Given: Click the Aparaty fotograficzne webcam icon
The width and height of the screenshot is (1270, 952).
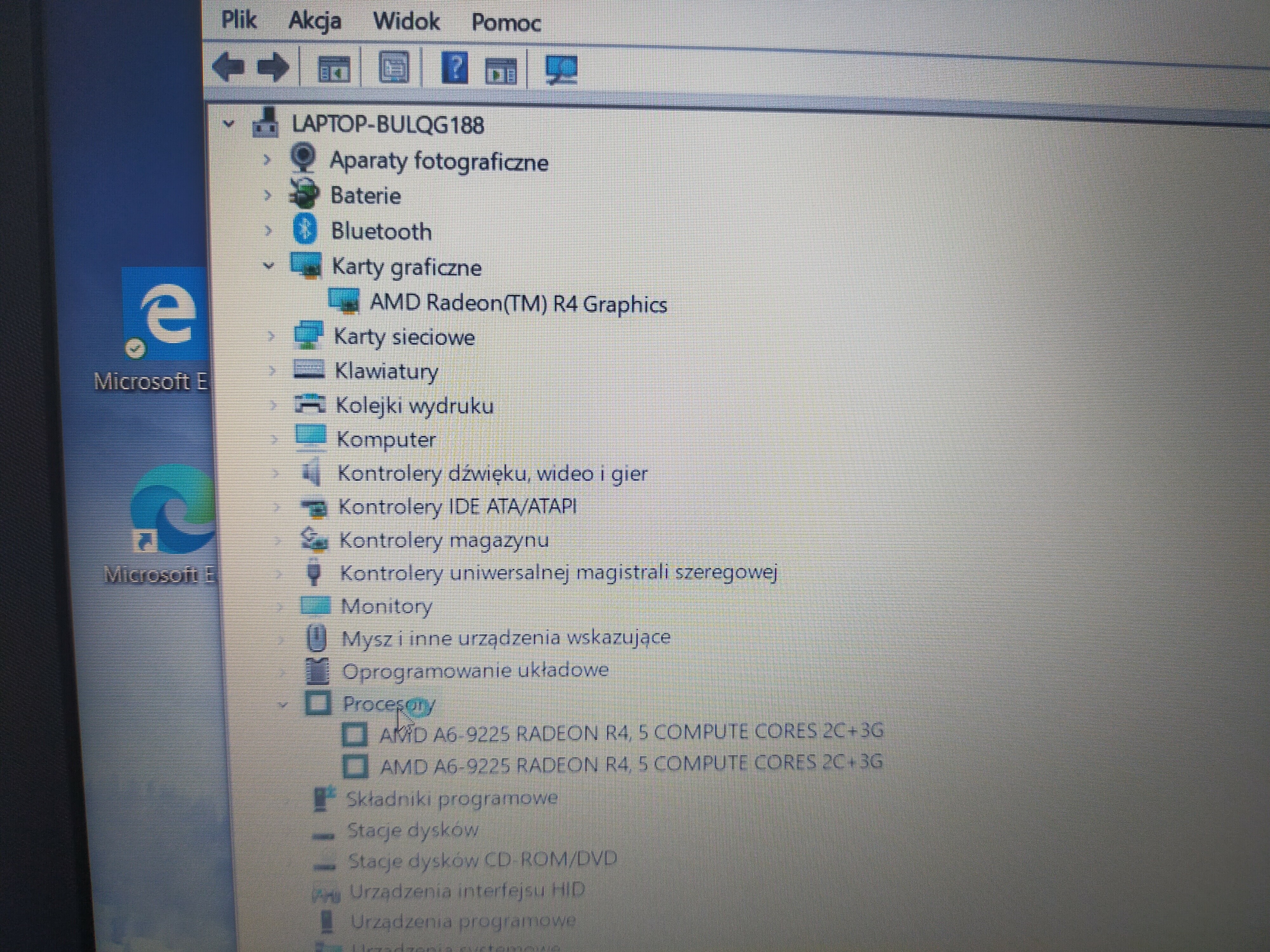Looking at the screenshot, I should pyautogui.click(x=303, y=158).
